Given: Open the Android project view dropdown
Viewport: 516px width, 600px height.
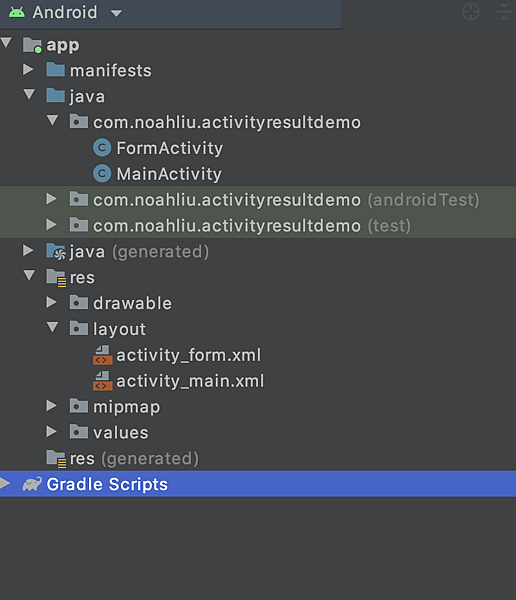Looking at the screenshot, I should point(65,13).
